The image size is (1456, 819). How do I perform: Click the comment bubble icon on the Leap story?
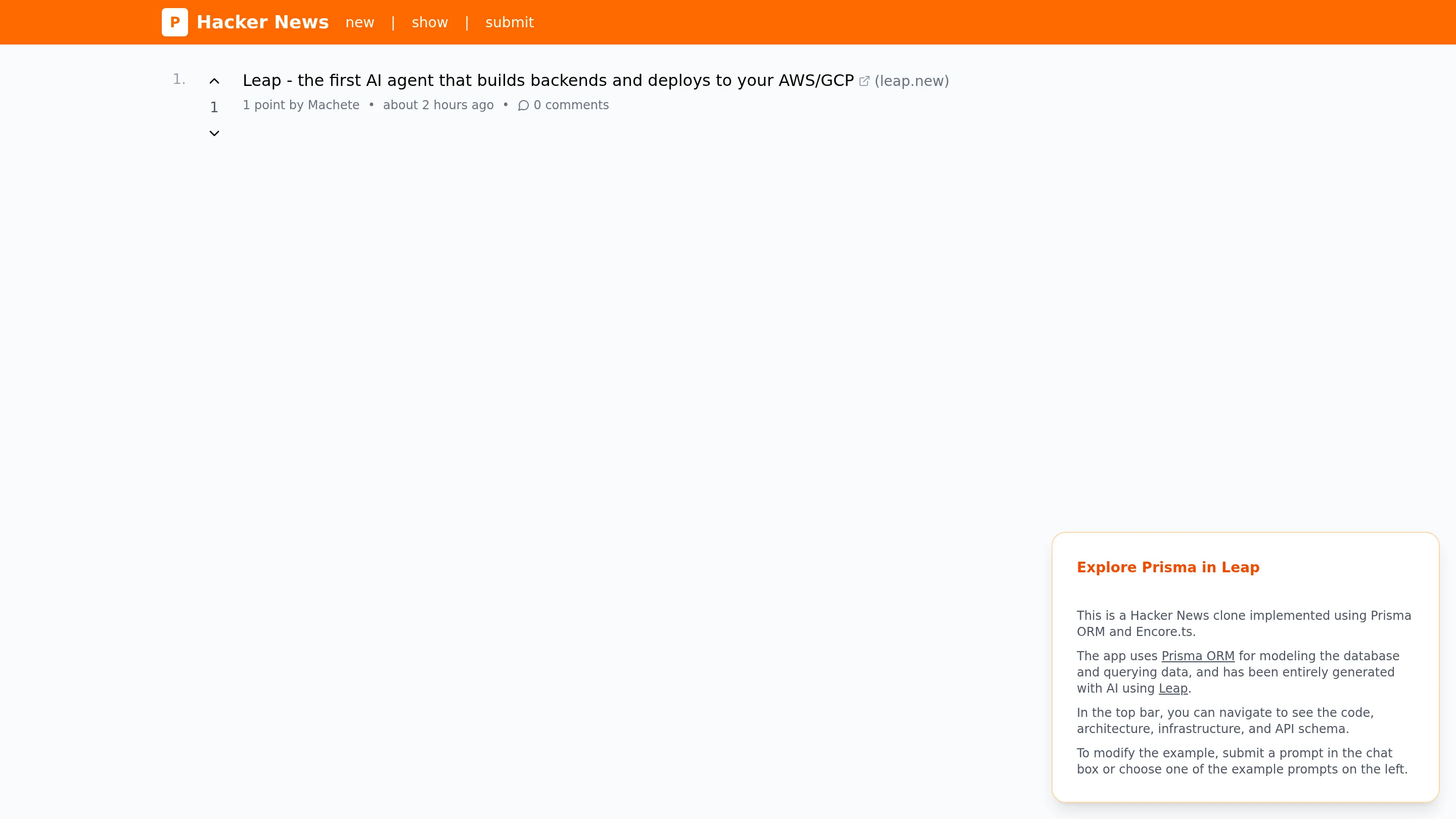523,105
